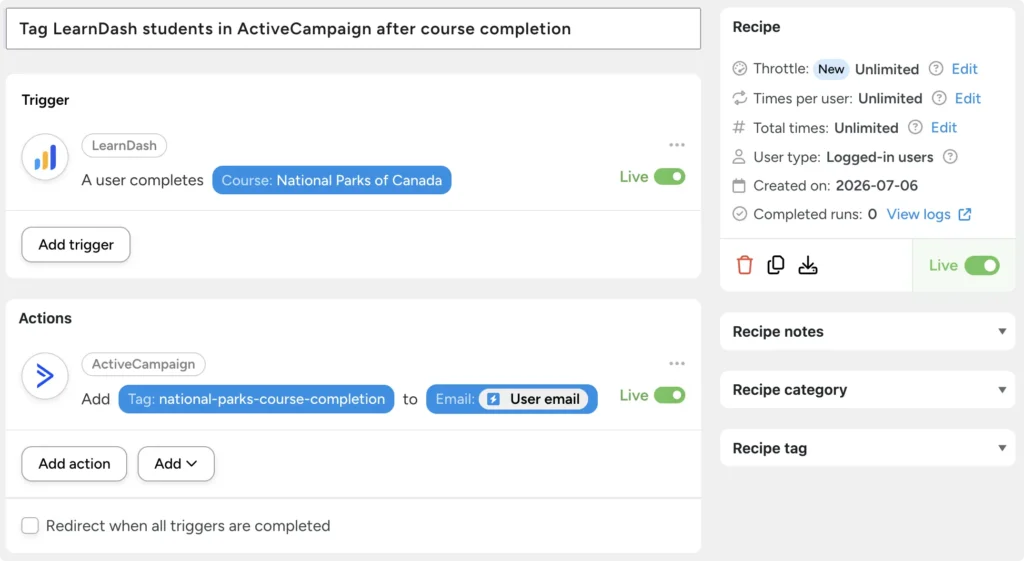
Task: Click the Unlimited value for Total times
Action: [x=866, y=127]
